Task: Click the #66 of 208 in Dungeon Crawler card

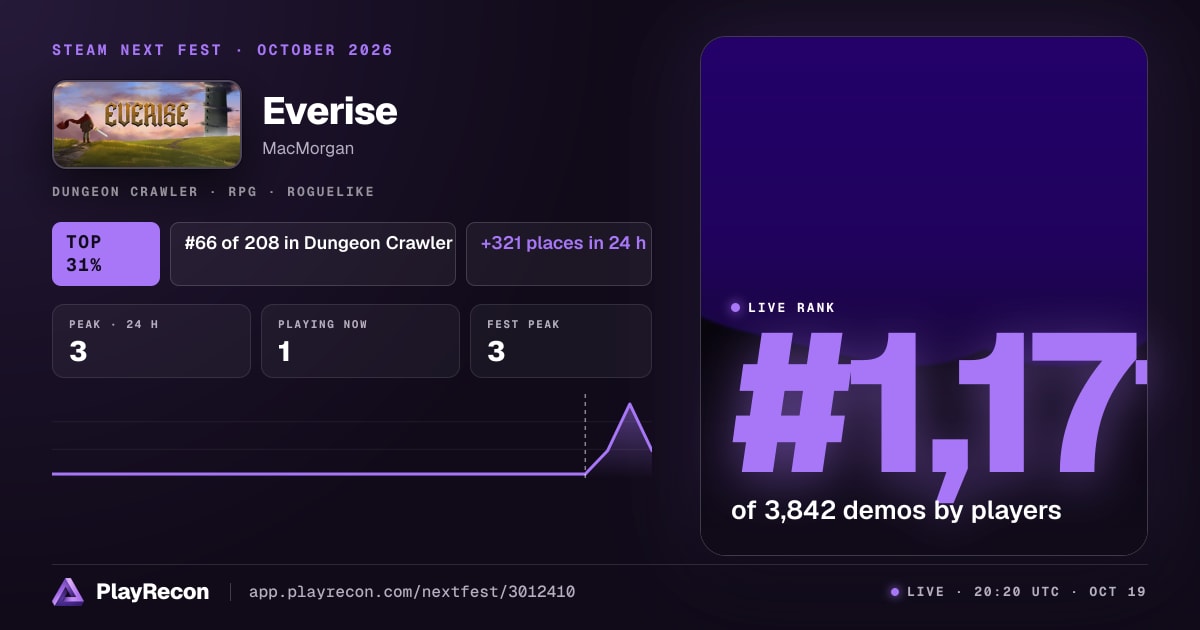Action: click(x=313, y=254)
